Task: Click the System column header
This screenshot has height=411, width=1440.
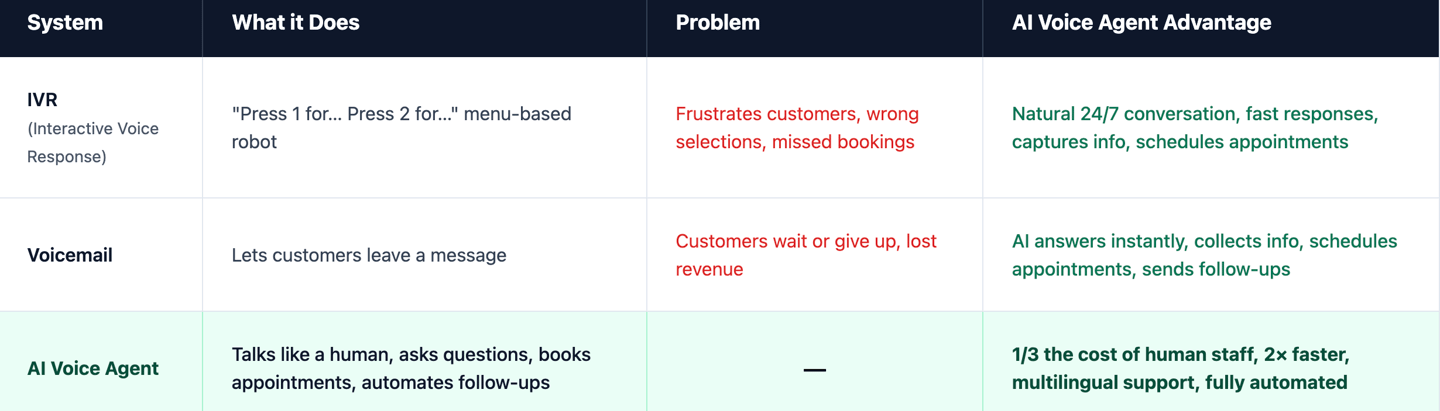Action: click(65, 23)
